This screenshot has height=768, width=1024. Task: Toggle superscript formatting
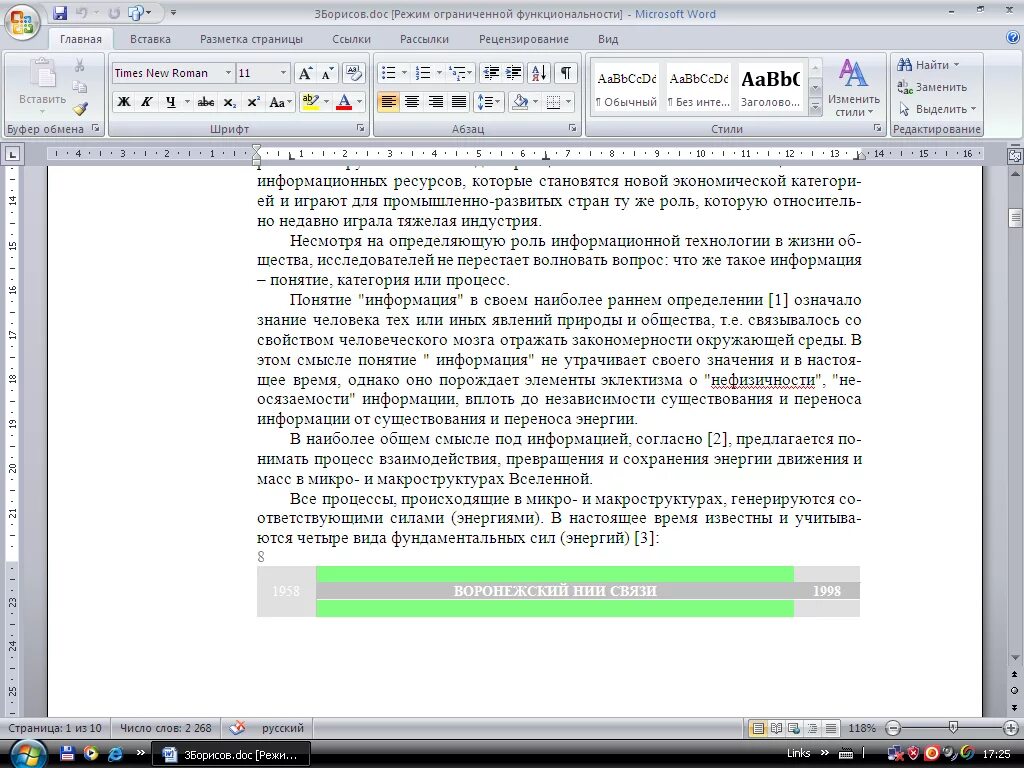tap(253, 102)
